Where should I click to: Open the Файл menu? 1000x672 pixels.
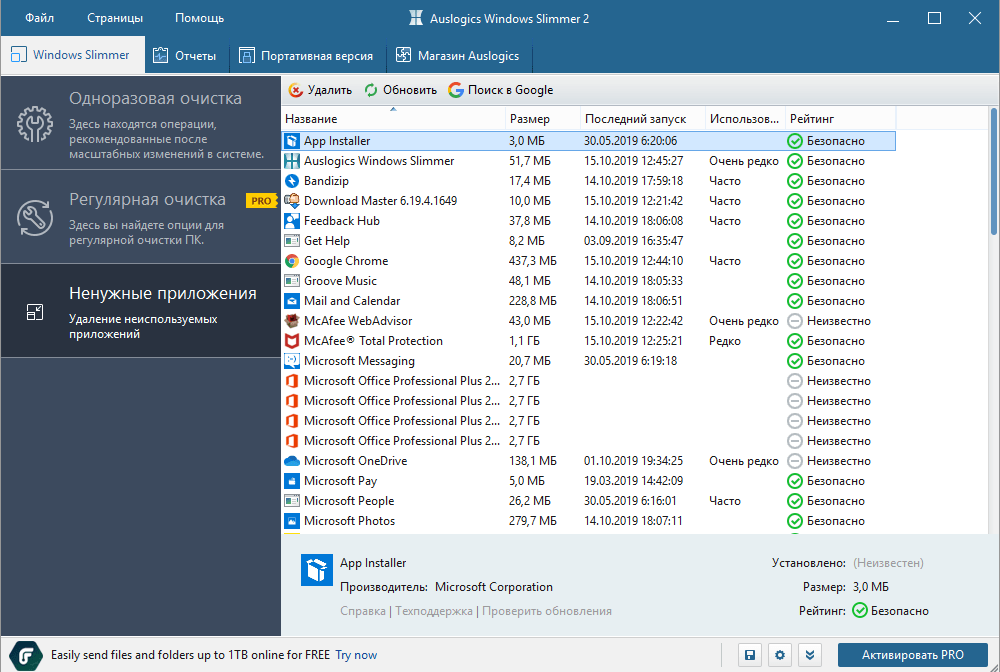click(x=40, y=18)
